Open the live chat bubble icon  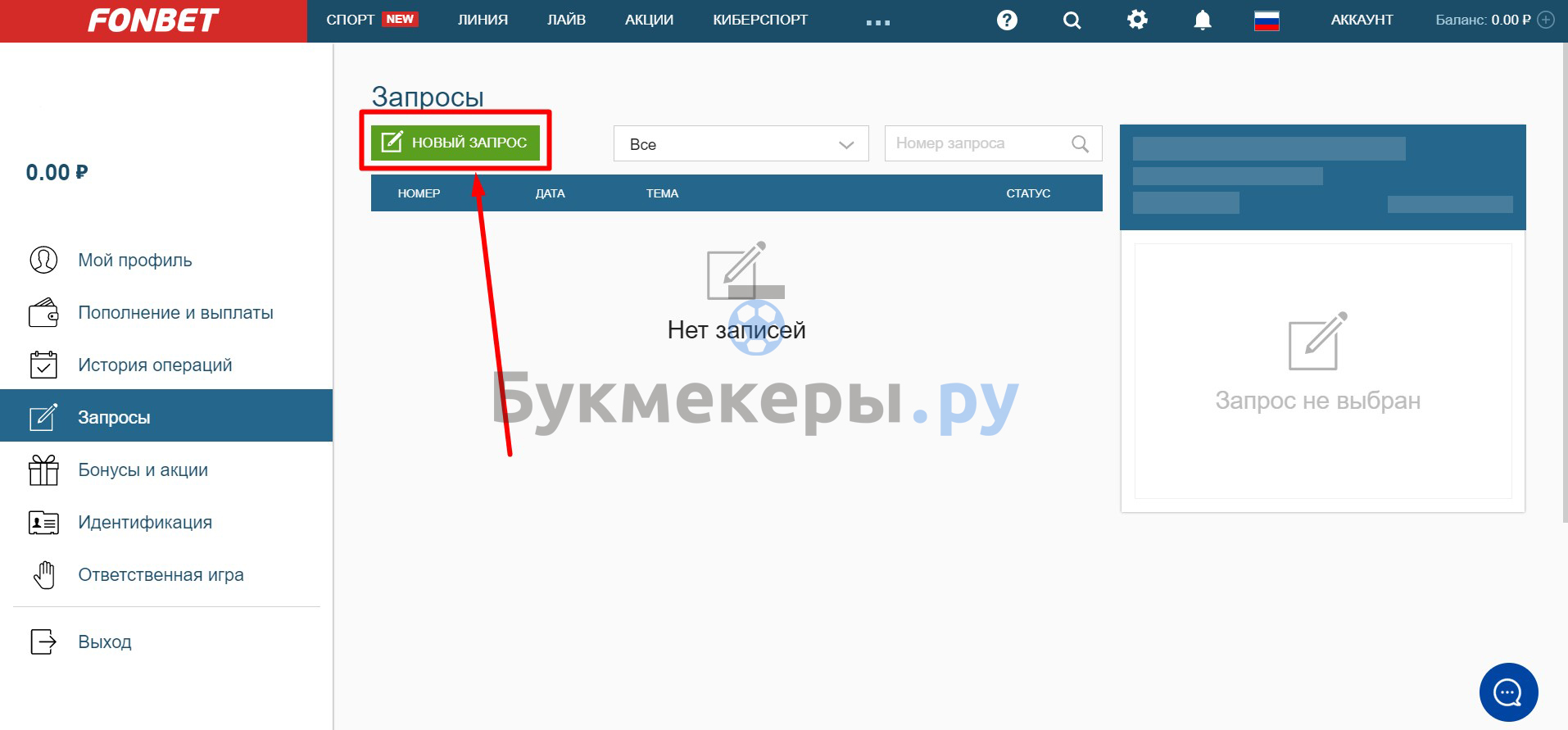click(x=1508, y=692)
